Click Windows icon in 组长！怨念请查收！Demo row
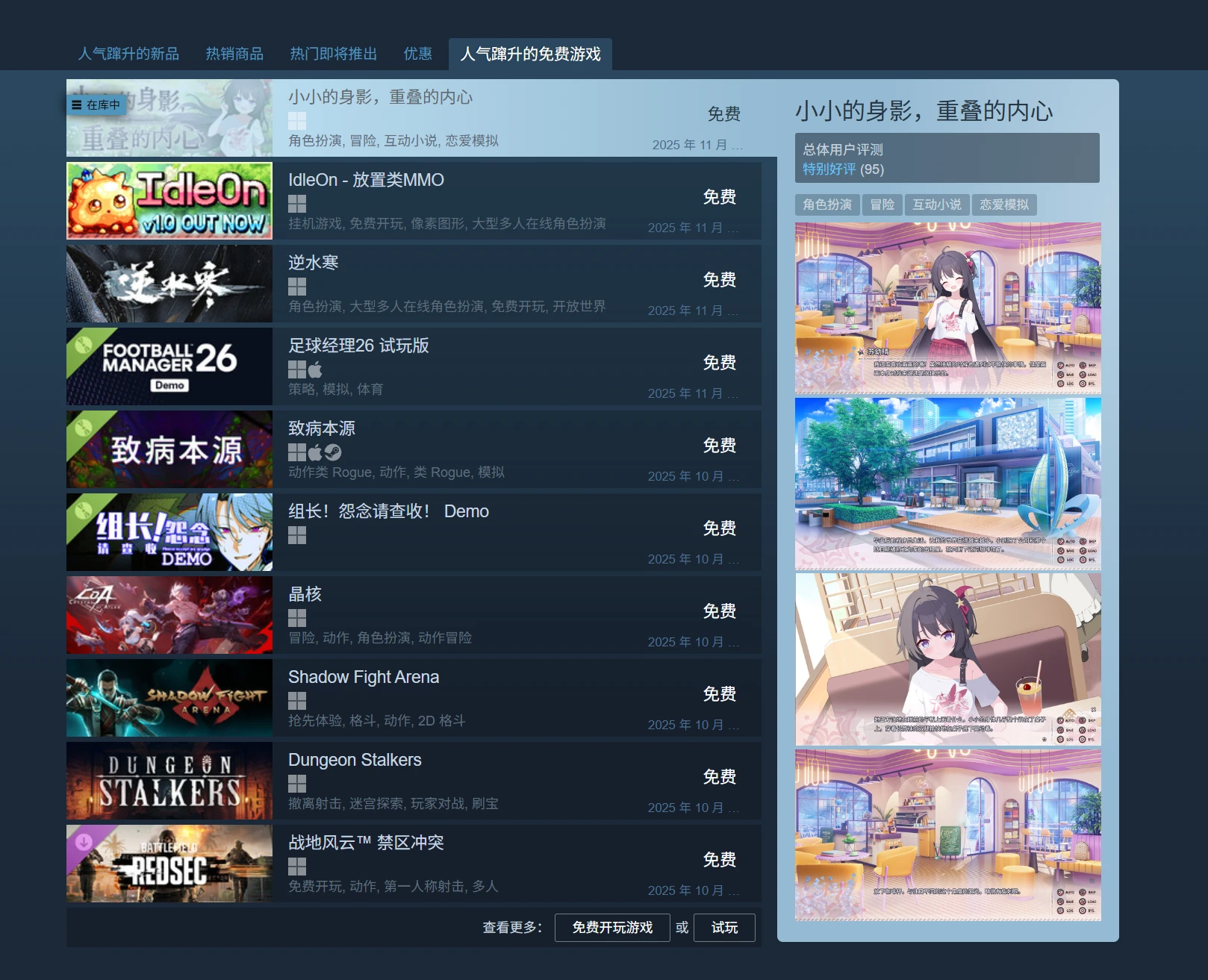 point(297,535)
